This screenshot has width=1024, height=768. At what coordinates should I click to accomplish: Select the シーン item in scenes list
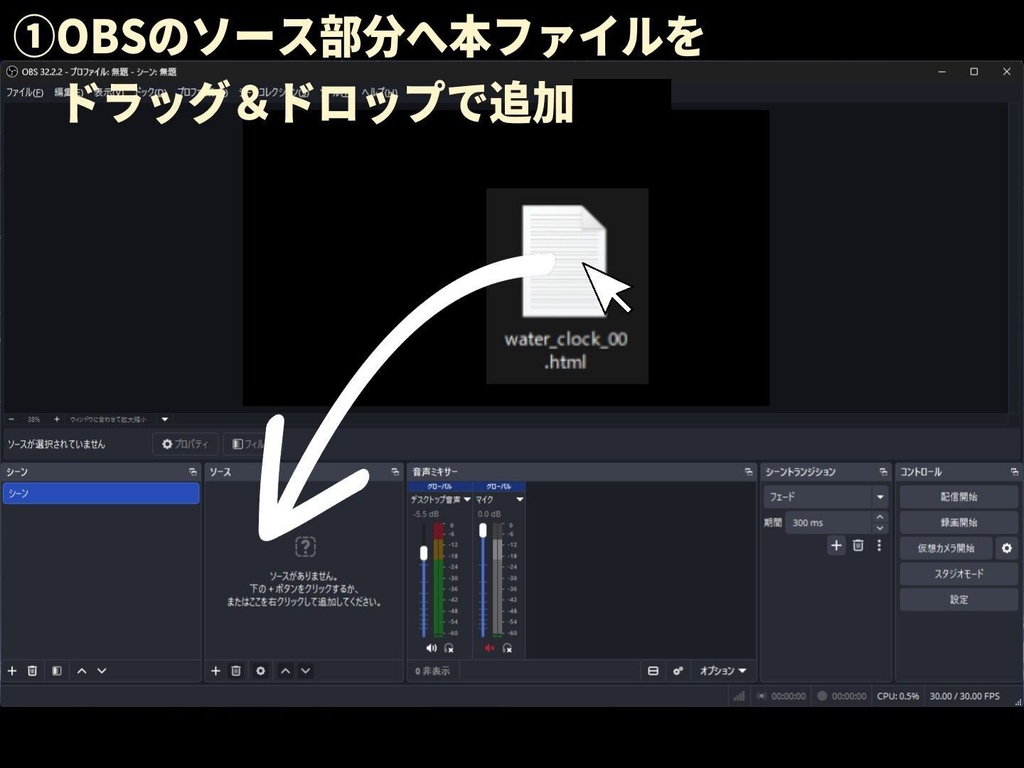pos(101,494)
